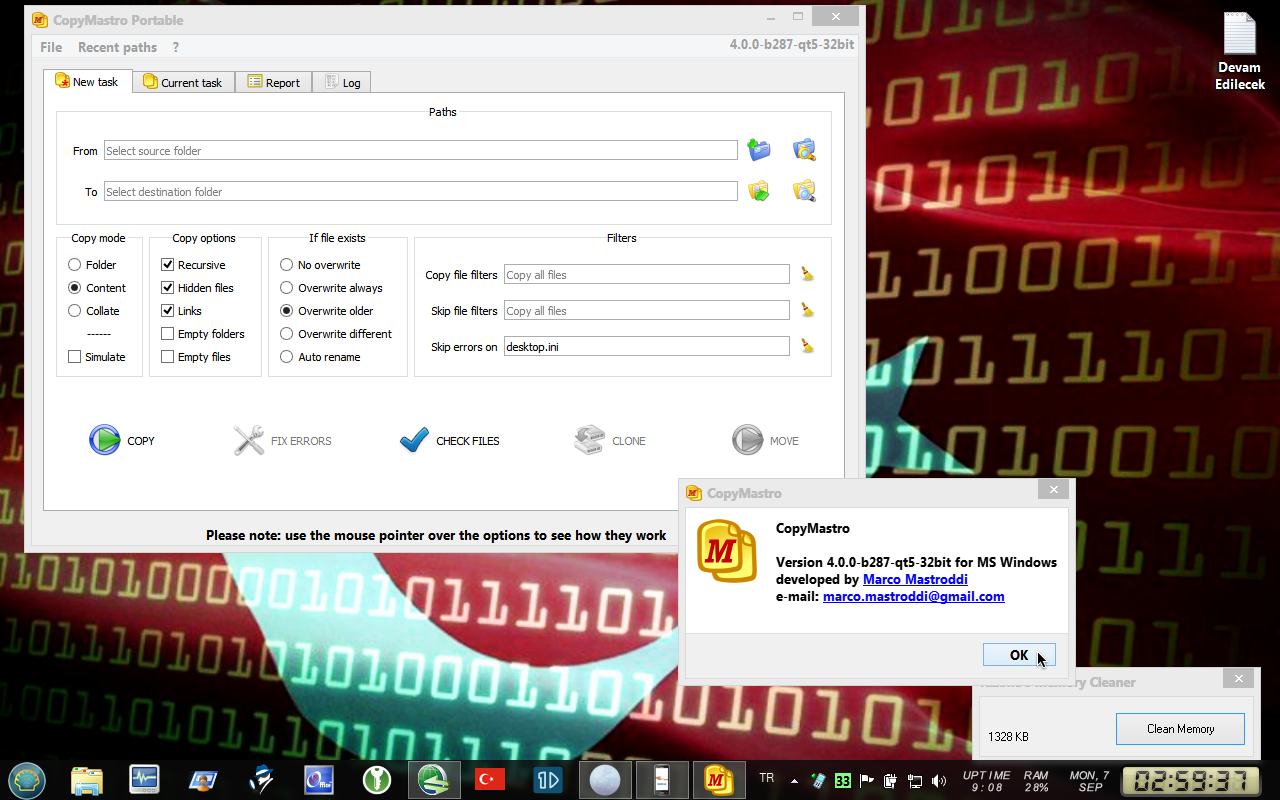
Task: Open the Report tab
Action: coord(274,83)
